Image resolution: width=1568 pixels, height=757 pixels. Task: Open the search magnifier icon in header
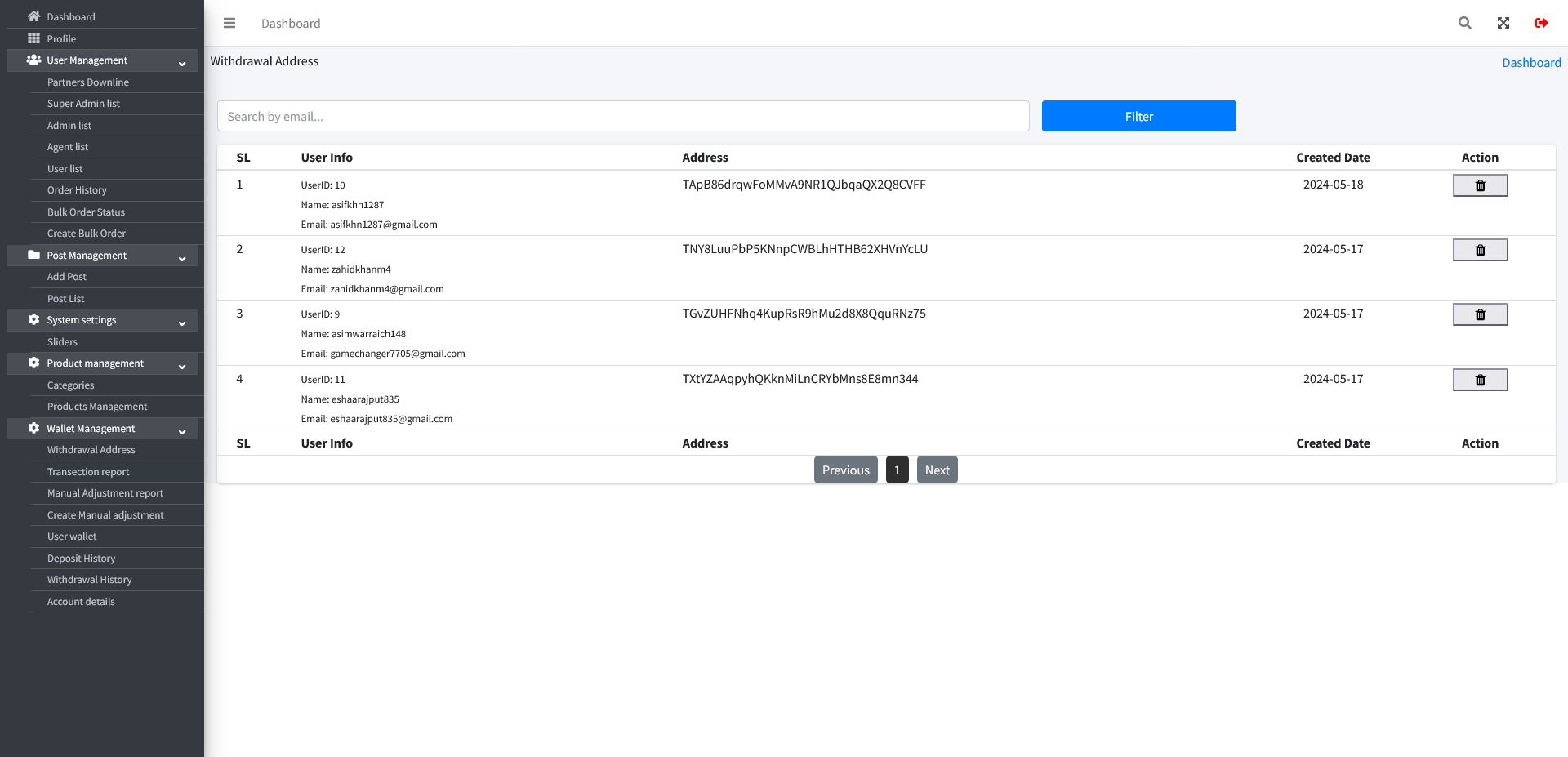pyautogui.click(x=1465, y=23)
